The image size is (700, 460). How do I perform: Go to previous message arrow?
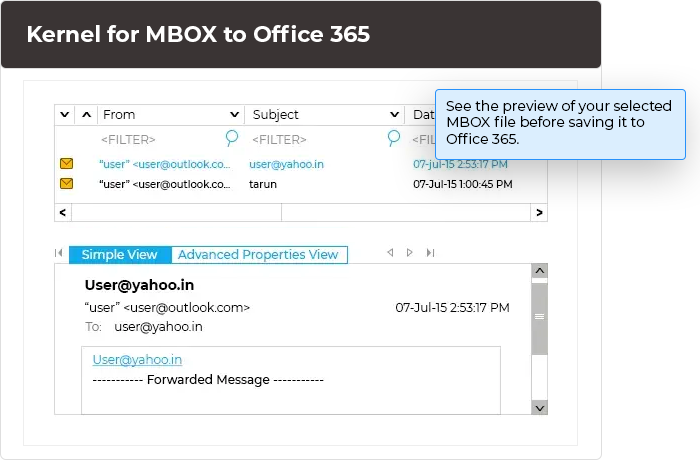coord(390,253)
